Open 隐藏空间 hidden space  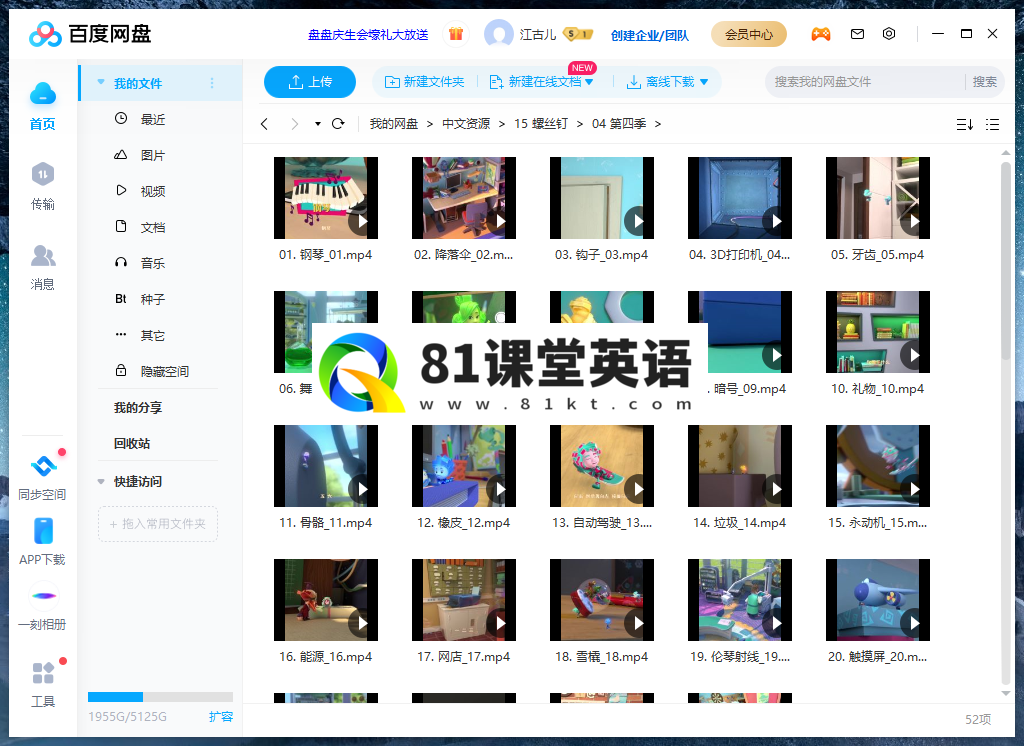click(165, 371)
